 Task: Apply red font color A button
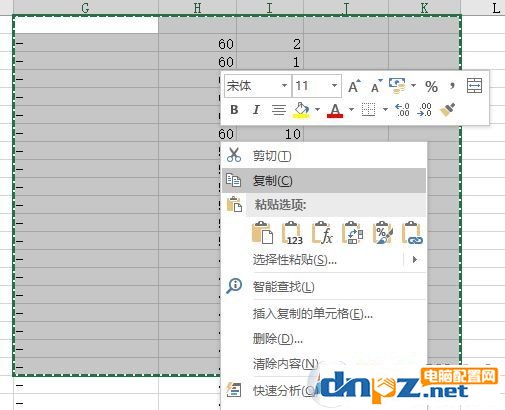[335, 110]
